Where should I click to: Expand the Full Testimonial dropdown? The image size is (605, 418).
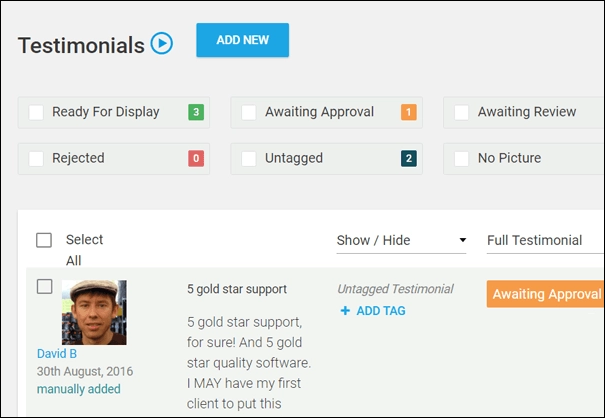(x=545, y=240)
